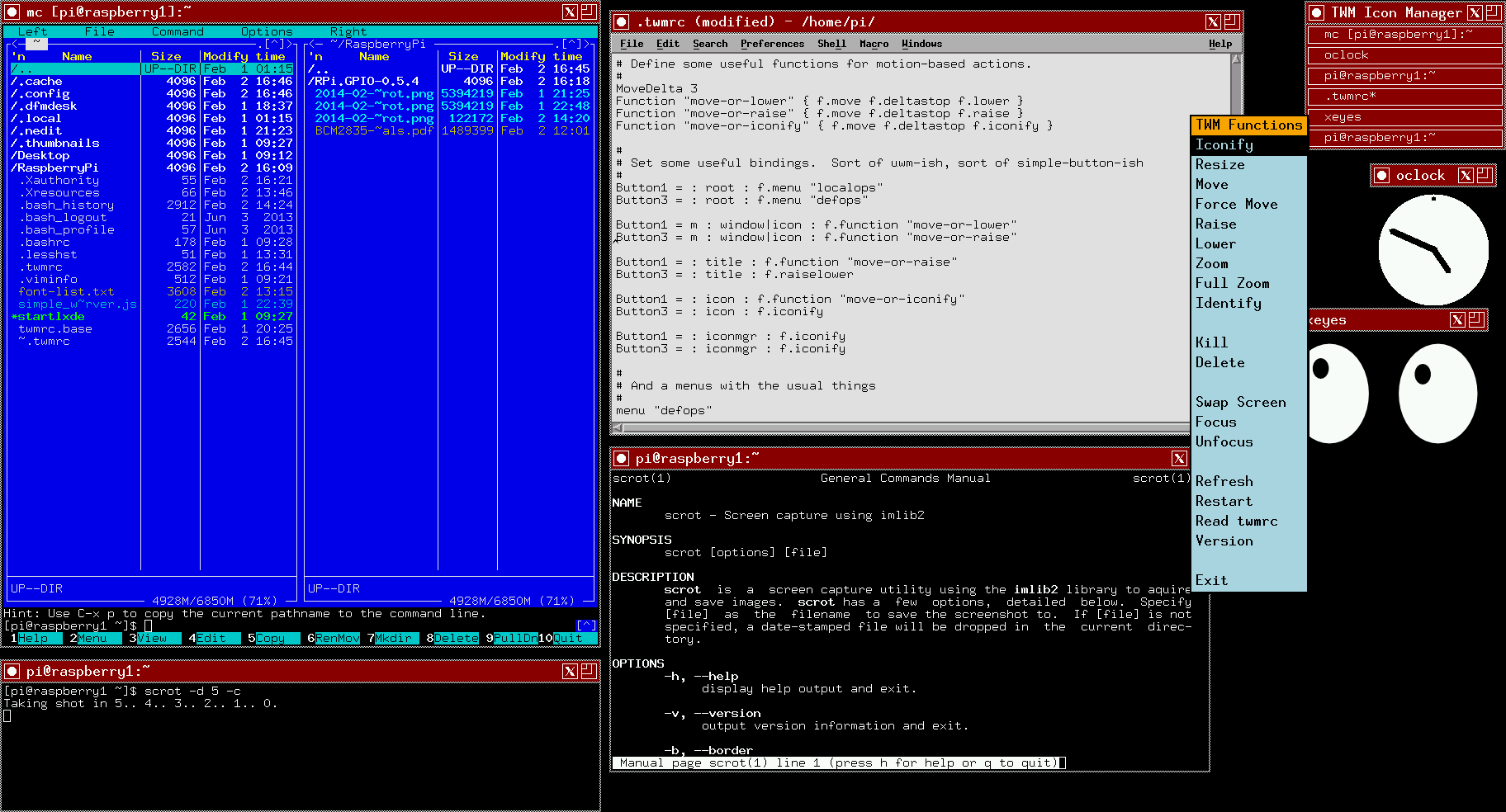Choose Iconify in TWM Functions menu
The width and height of the screenshot is (1506, 812).
(1248, 144)
